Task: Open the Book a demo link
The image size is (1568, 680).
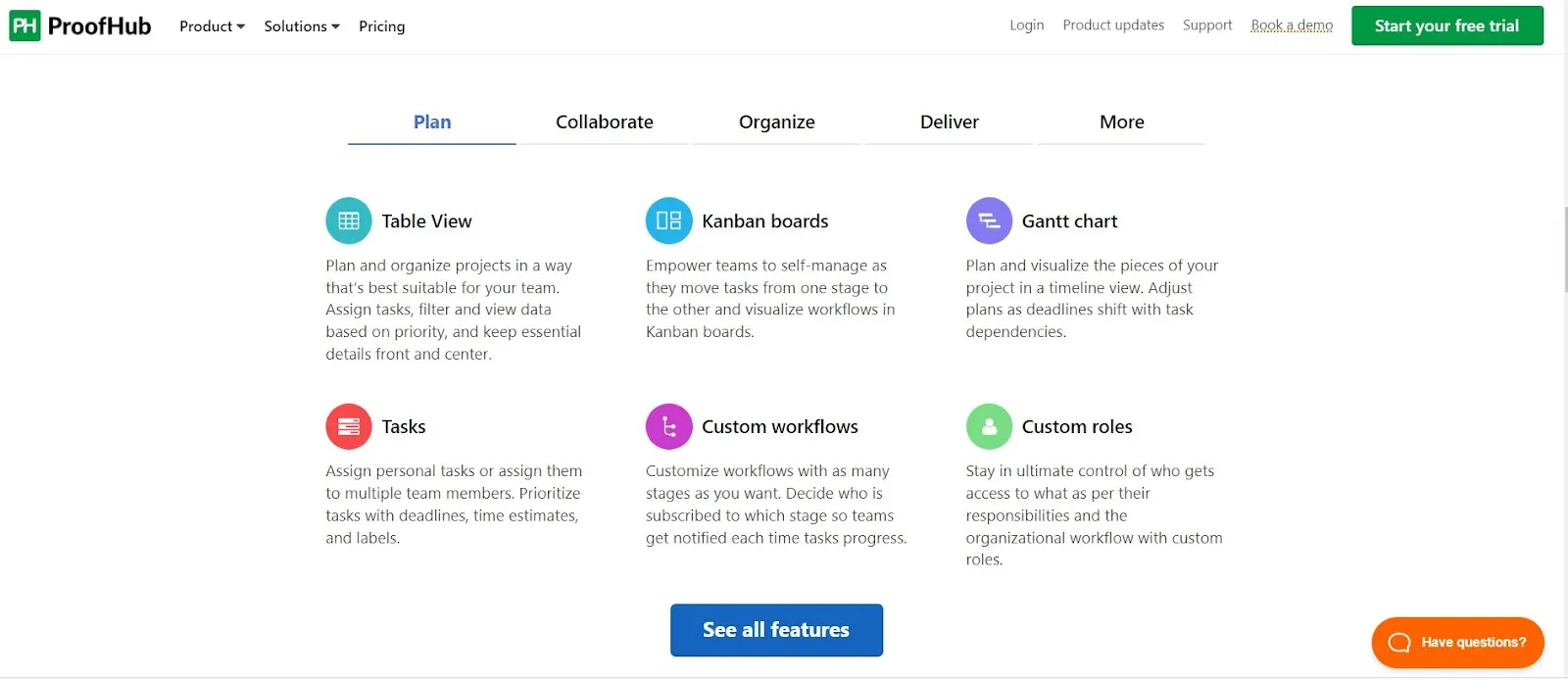Action: tap(1292, 26)
